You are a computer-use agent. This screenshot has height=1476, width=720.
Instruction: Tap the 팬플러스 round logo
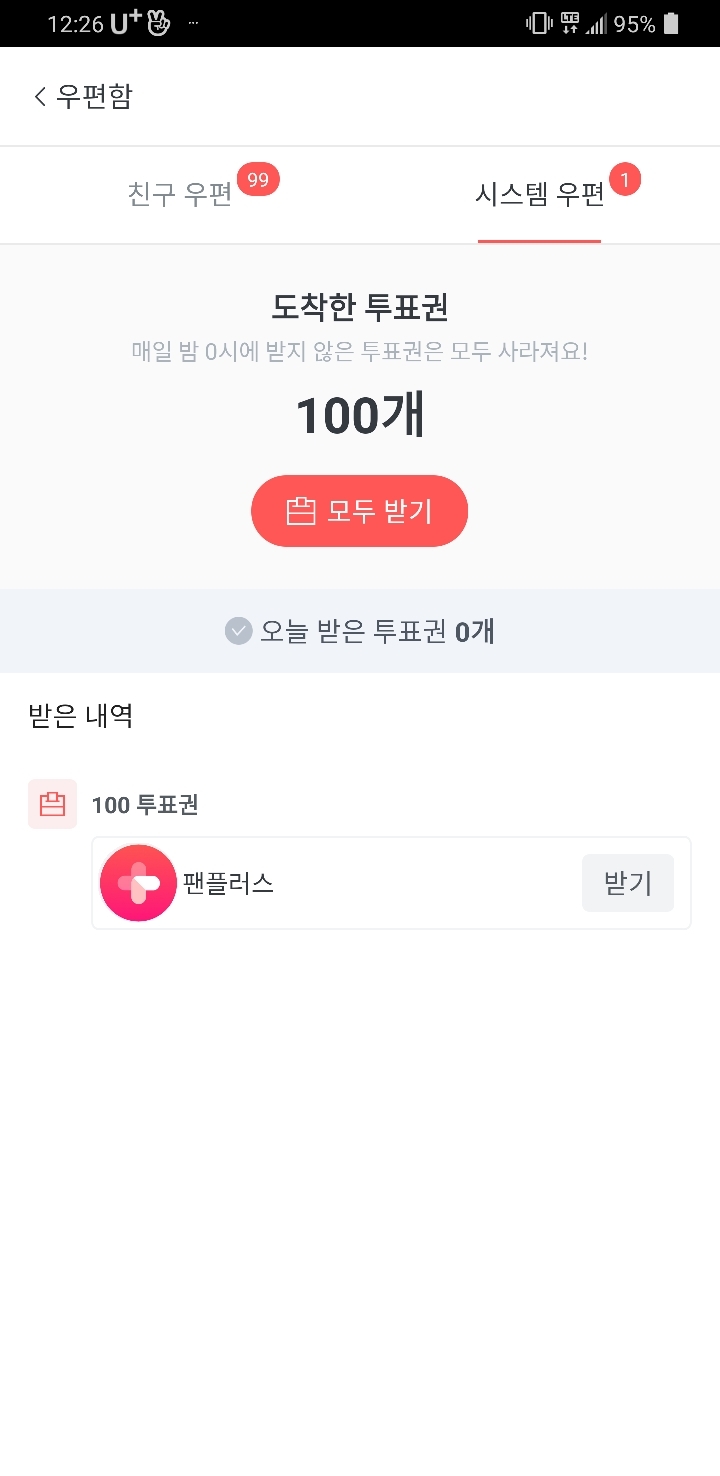point(138,883)
